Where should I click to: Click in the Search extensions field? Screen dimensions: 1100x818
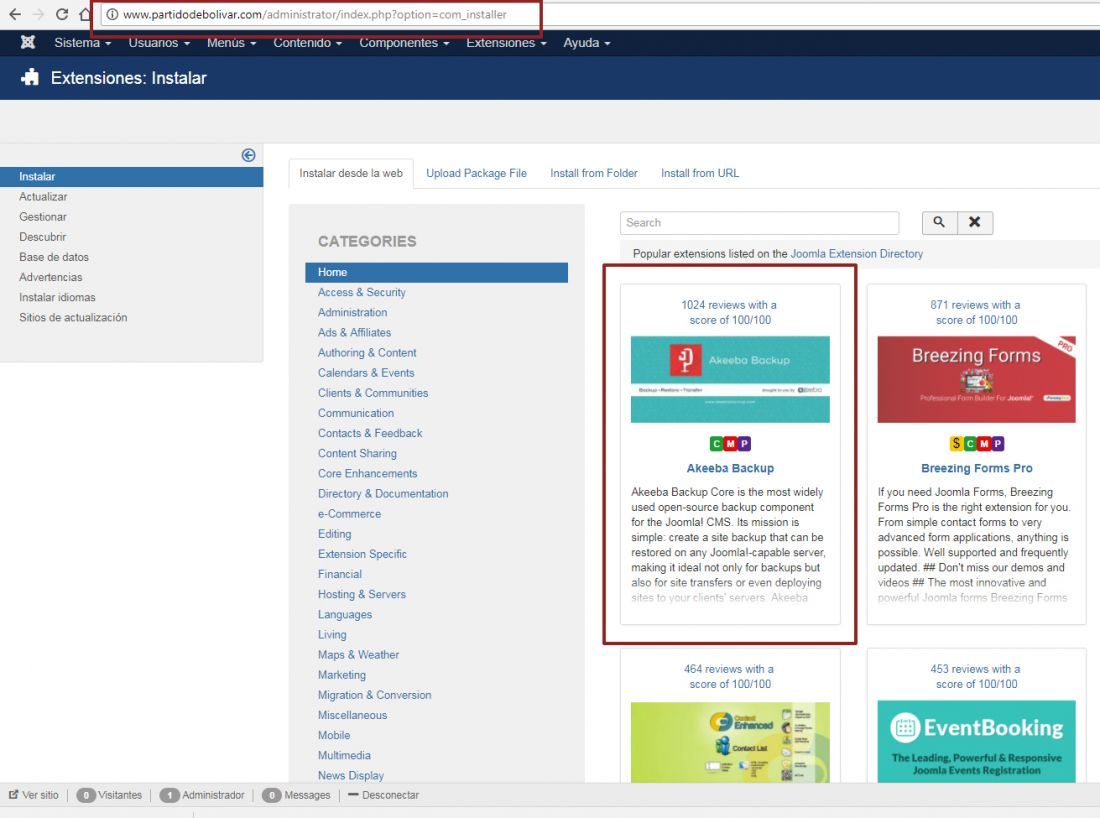(759, 222)
